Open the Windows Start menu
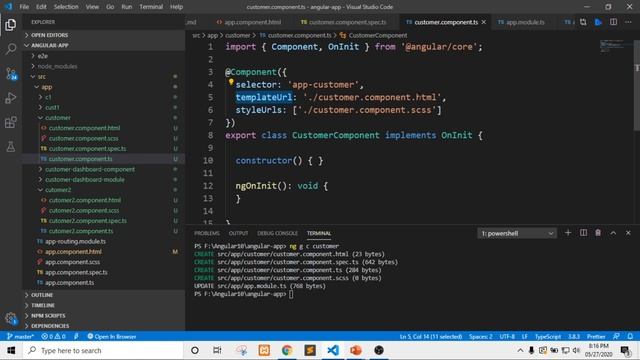This screenshot has width=640, height=360. 11,350
